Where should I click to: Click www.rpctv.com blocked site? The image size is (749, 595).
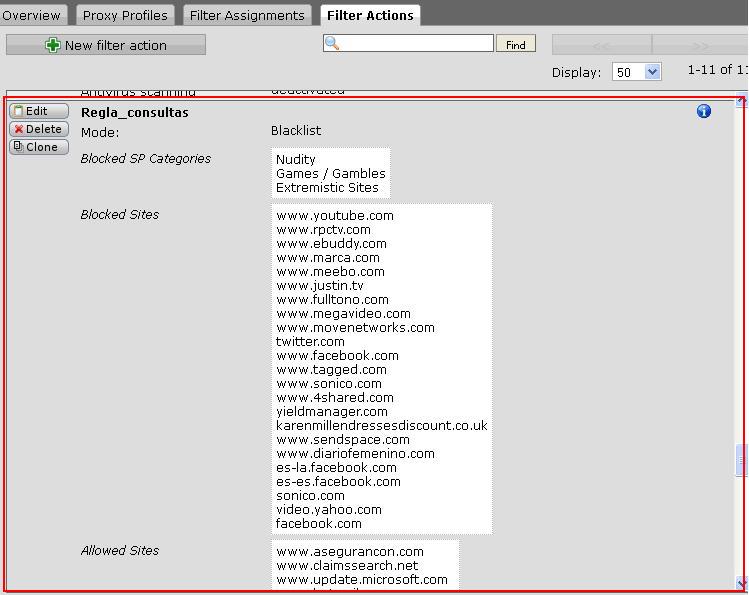tap(323, 230)
